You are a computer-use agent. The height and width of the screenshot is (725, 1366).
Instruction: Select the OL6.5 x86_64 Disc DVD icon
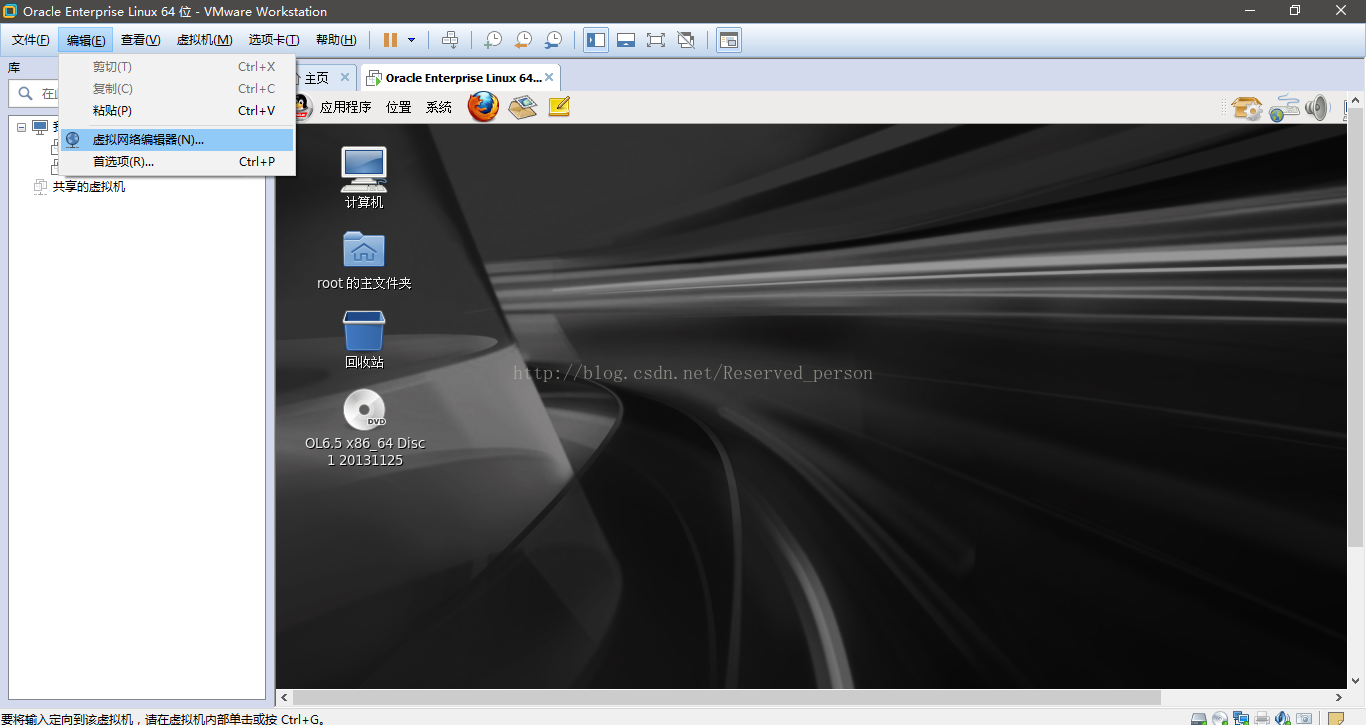pos(364,427)
